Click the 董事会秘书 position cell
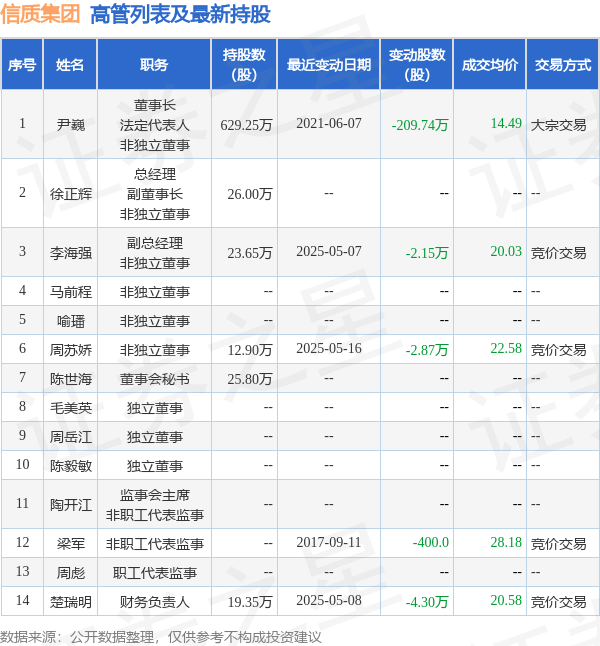 pos(155,379)
